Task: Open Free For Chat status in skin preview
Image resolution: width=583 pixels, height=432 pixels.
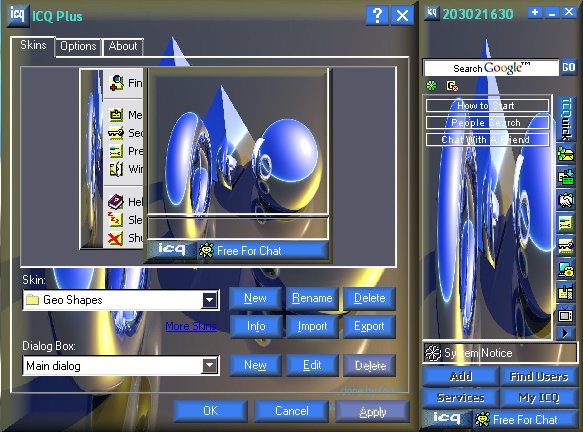Action: pyautogui.click(x=263, y=251)
